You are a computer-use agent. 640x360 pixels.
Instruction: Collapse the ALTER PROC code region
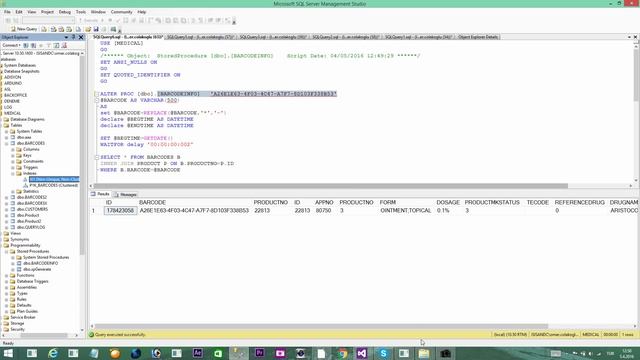(97, 94)
